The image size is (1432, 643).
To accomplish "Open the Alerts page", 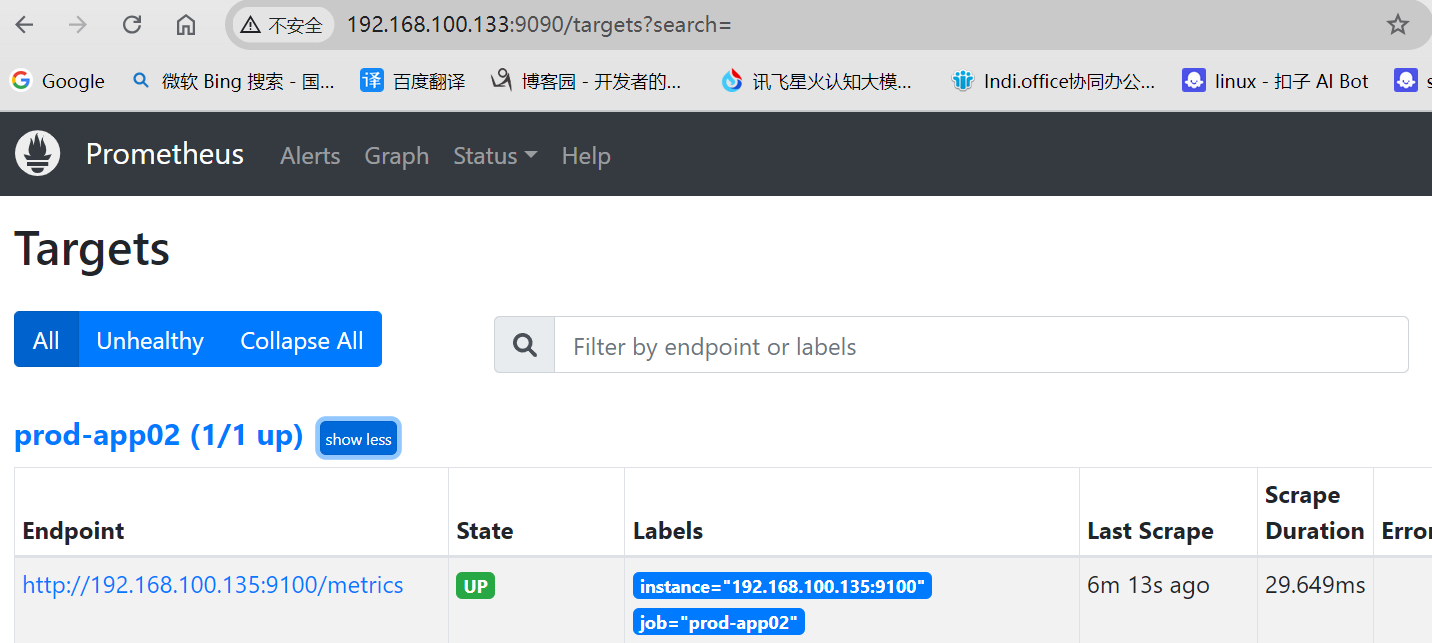I will click(x=310, y=156).
